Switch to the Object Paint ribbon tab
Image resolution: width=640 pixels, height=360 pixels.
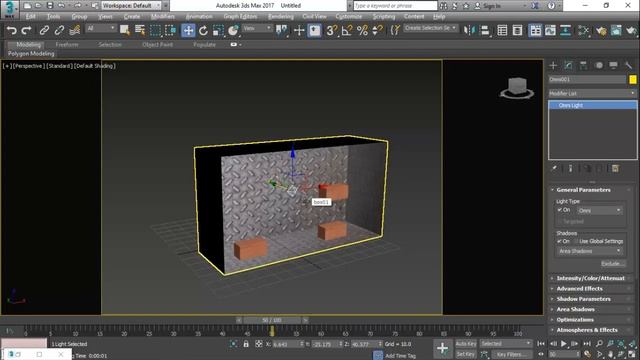[158, 44]
